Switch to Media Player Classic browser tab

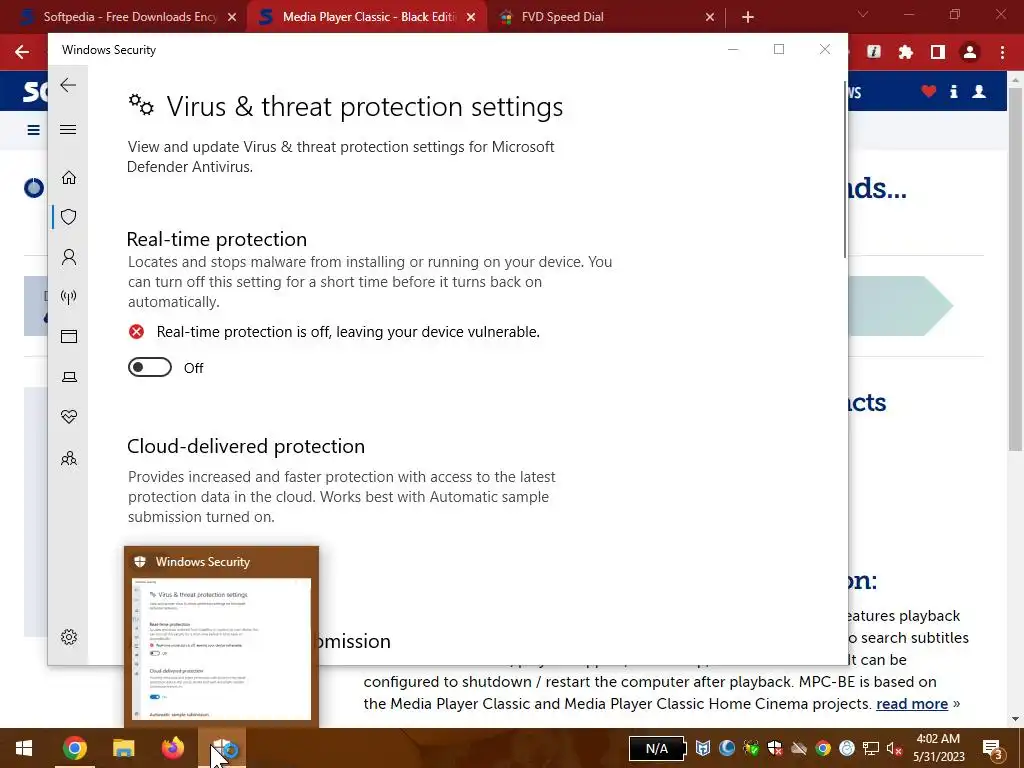pyautogui.click(x=368, y=17)
